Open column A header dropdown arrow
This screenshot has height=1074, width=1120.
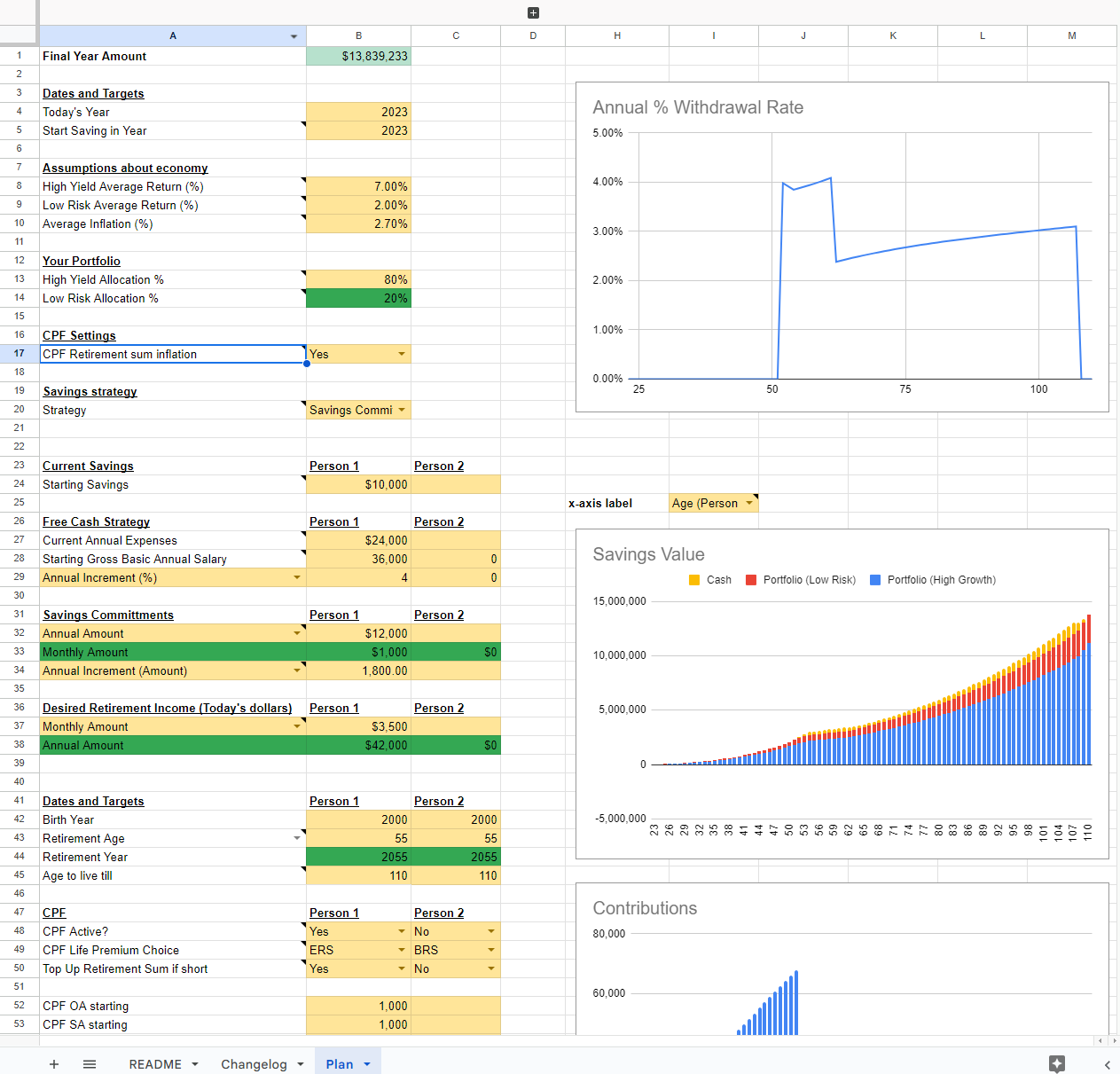pos(294,36)
